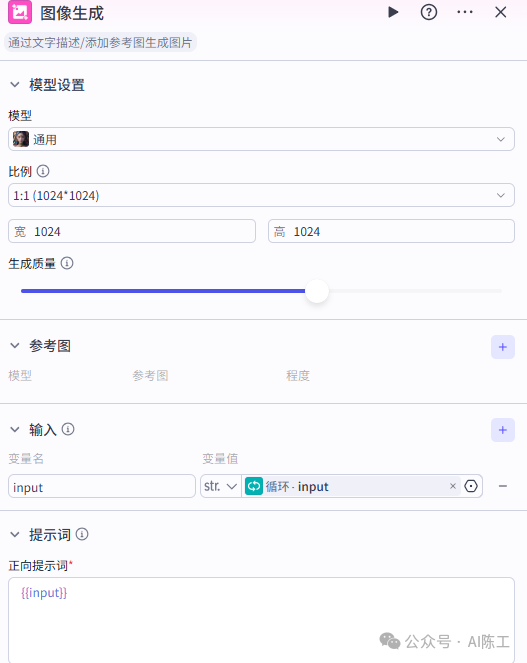Open the str. type dropdown
Screen dimensions: 527x663
[220, 486]
